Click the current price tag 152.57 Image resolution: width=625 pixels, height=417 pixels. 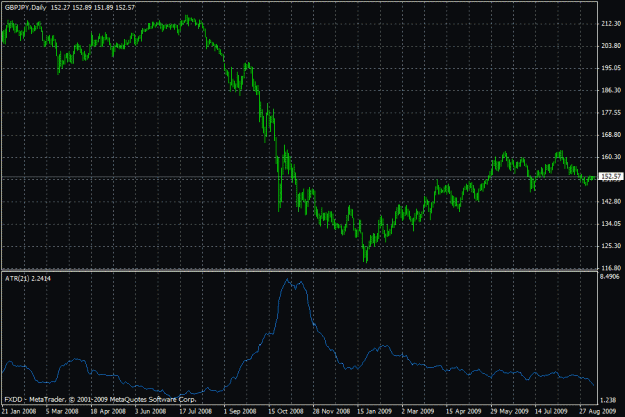611,176
